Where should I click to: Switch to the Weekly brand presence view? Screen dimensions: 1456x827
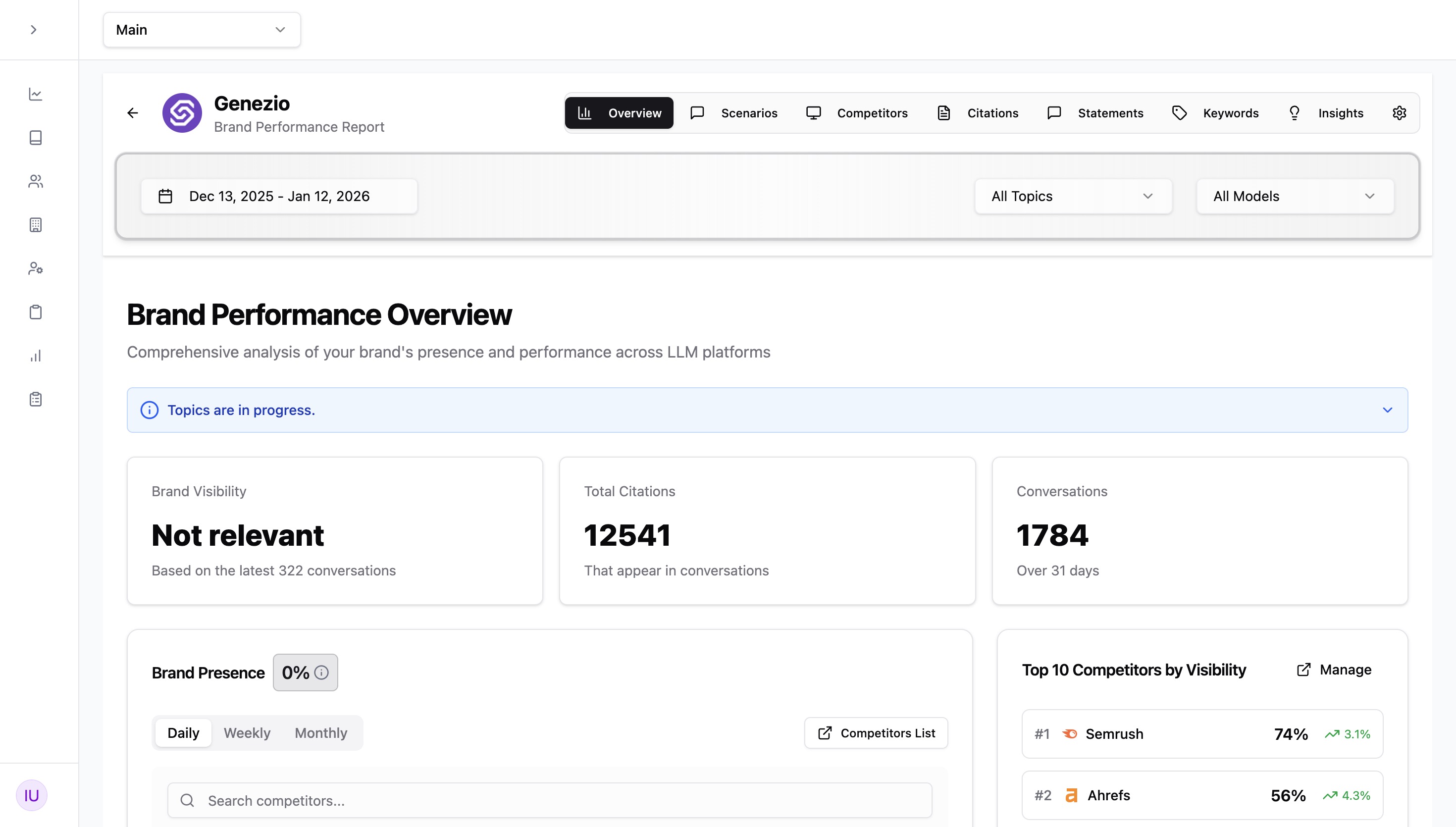pos(247,733)
